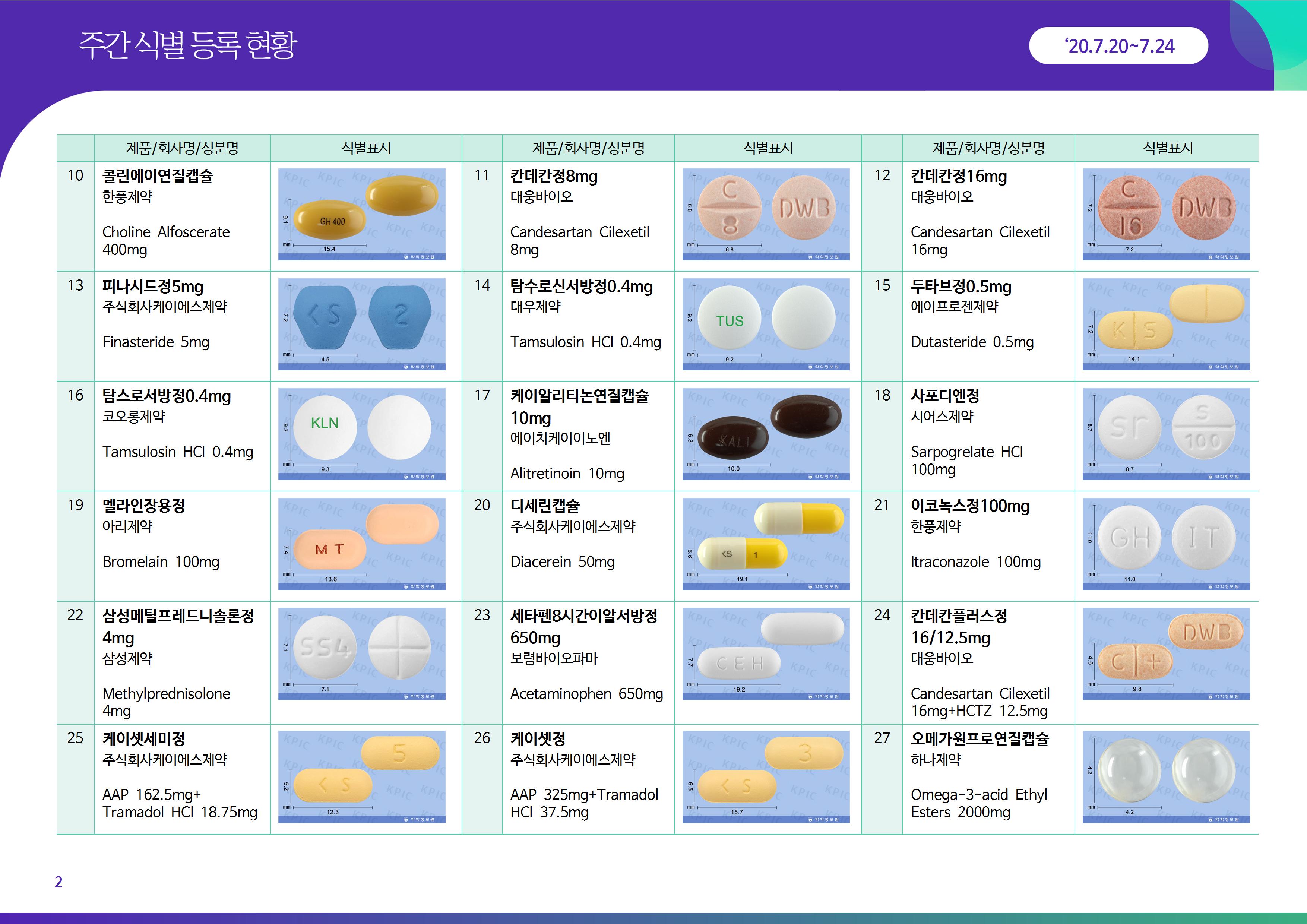Click the first 식별표시 column header
Viewport: 1307px width, 924px height.
(366, 149)
